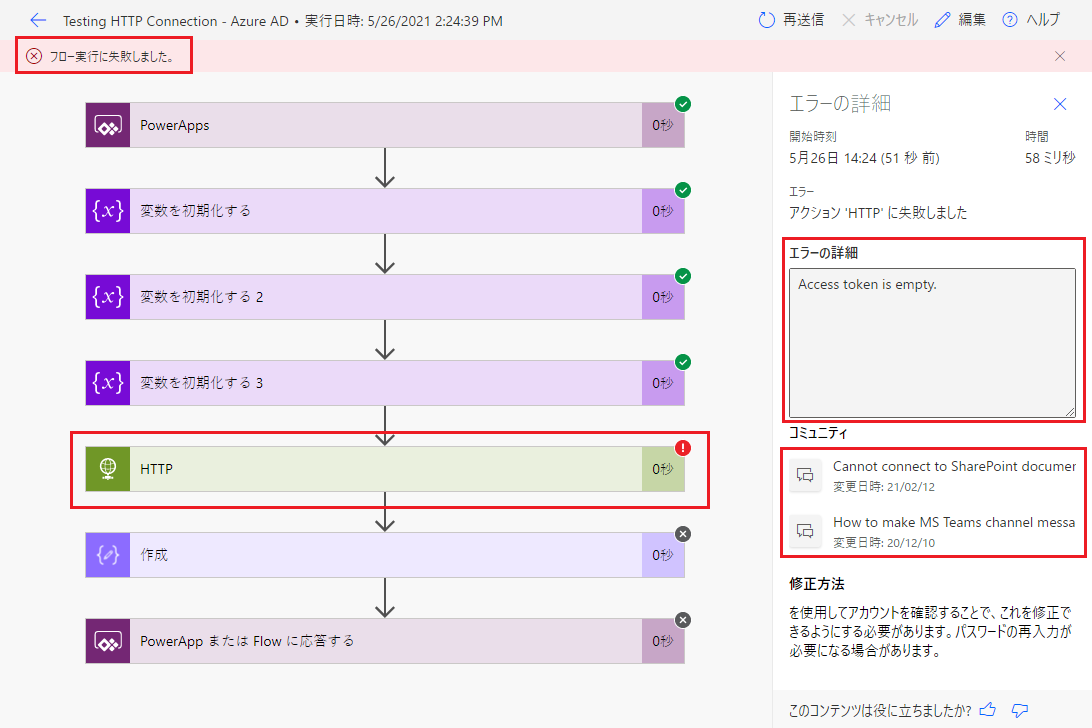Click chat icon beside SharePoint community post
The height and width of the screenshot is (728, 1092).
coord(805,476)
